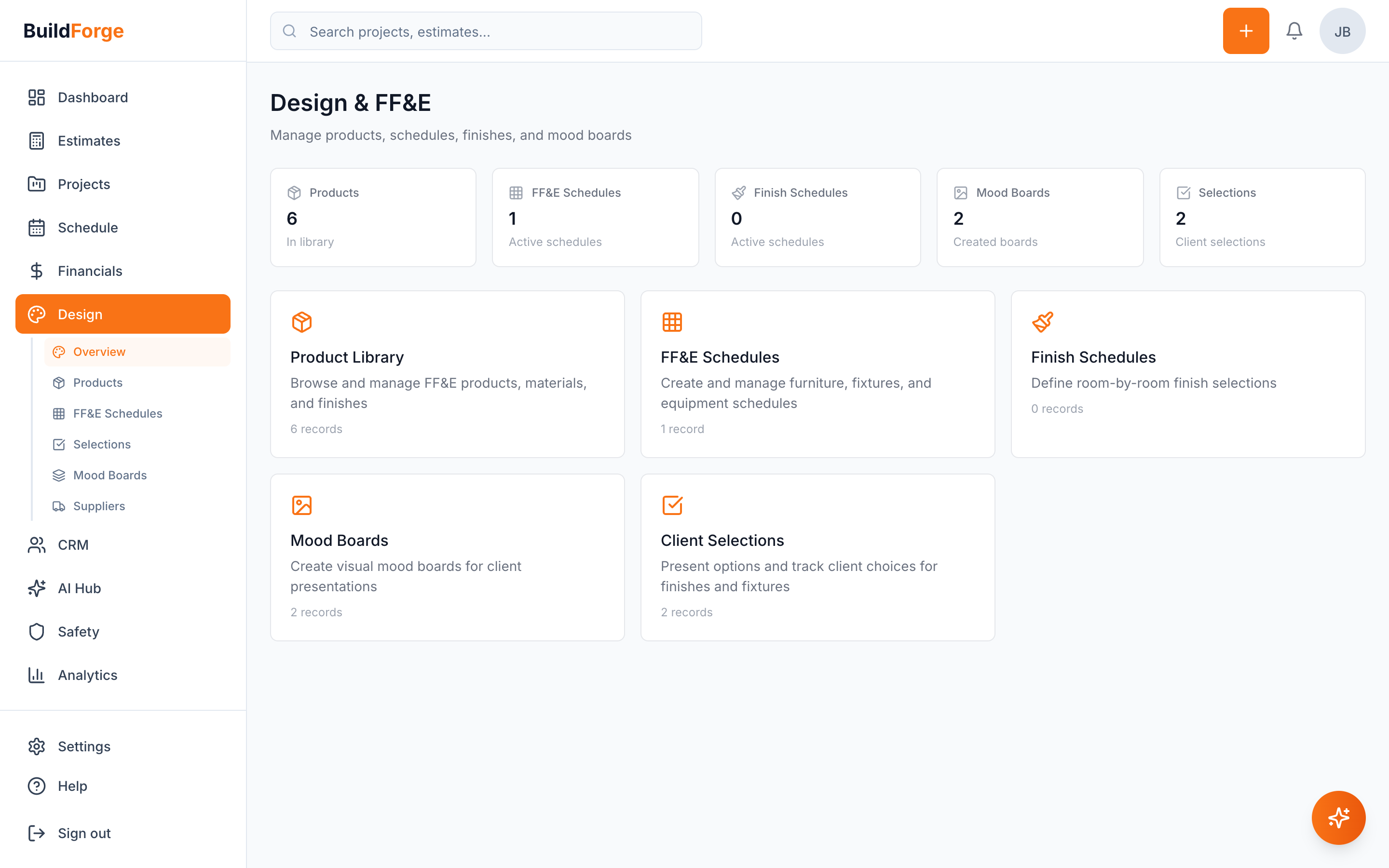Click the Client Selections card
1389x868 pixels.
817,557
